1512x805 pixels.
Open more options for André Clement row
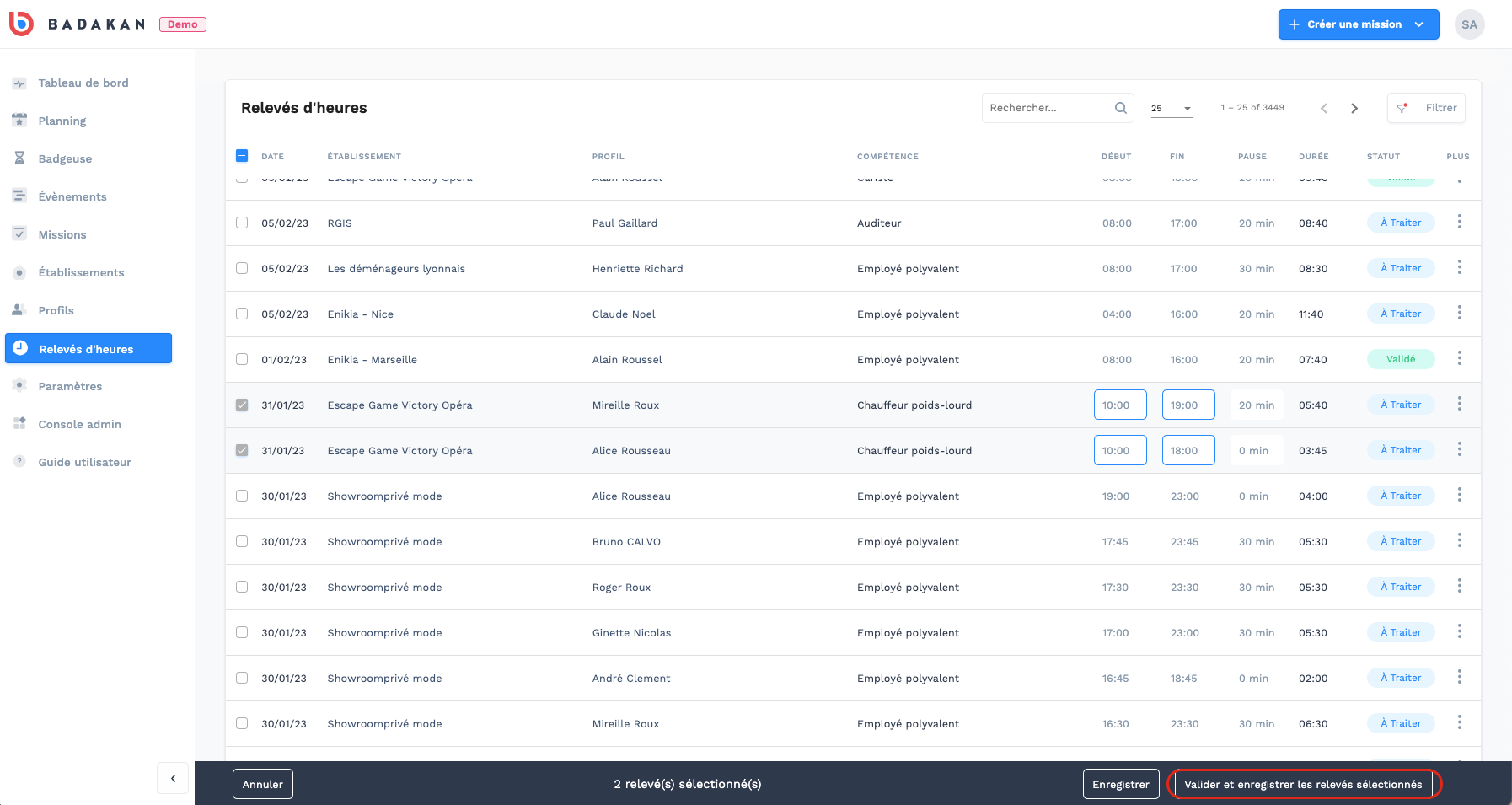click(x=1459, y=677)
